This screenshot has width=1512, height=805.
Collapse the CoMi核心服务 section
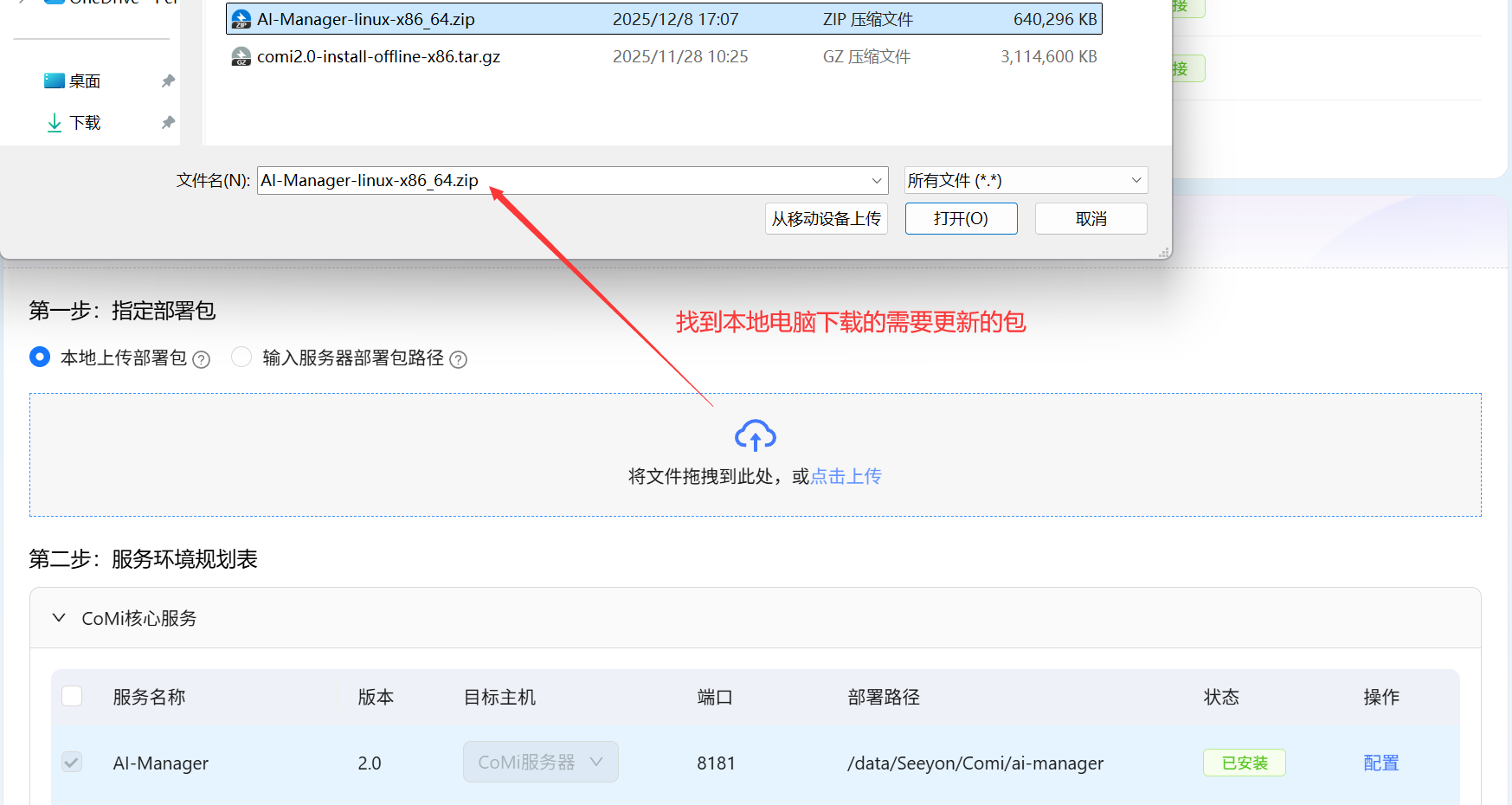pyautogui.click(x=59, y=618)
